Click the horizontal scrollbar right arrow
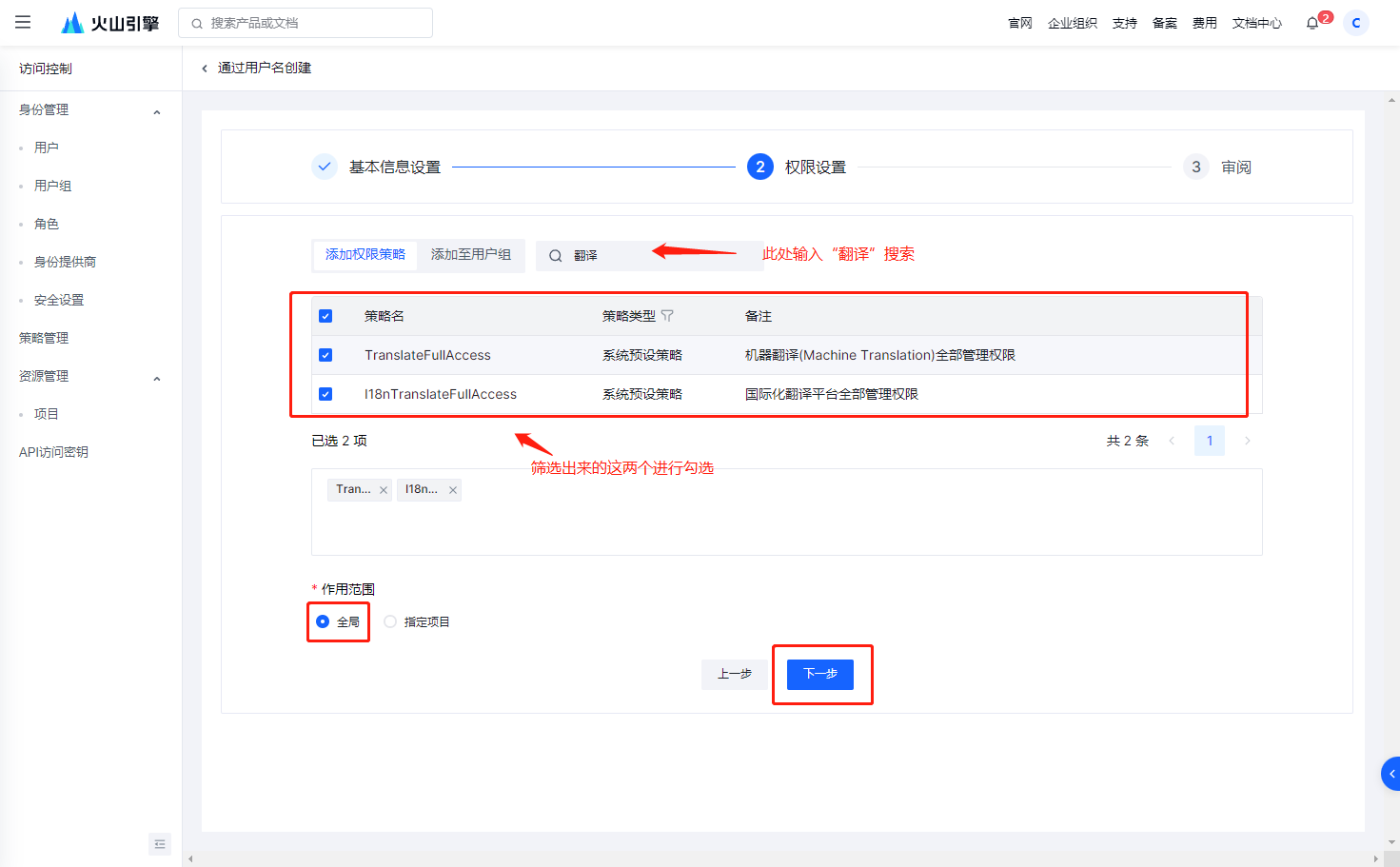Viewport: 1400px width, 867px height. pos(1375,859)
